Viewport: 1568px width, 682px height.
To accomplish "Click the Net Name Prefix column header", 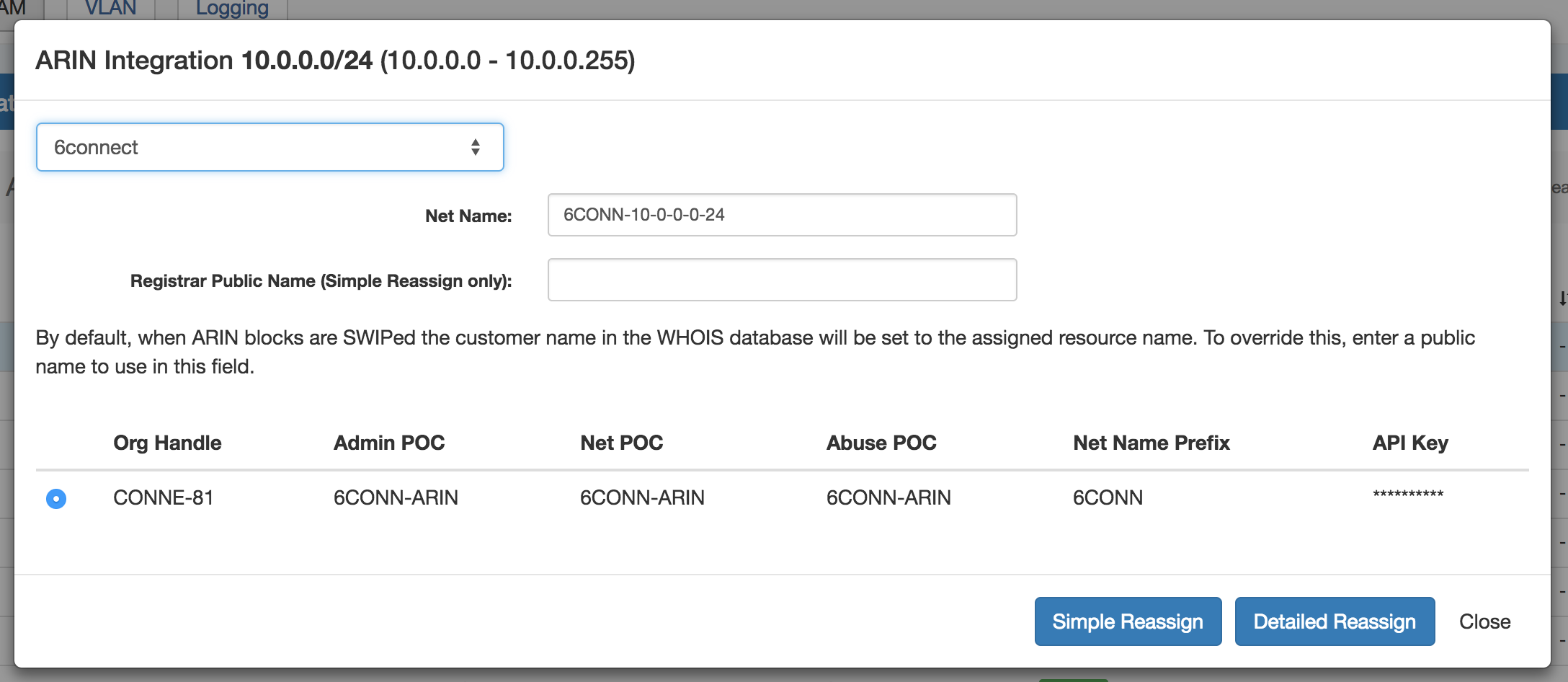I will point(1151,443).
